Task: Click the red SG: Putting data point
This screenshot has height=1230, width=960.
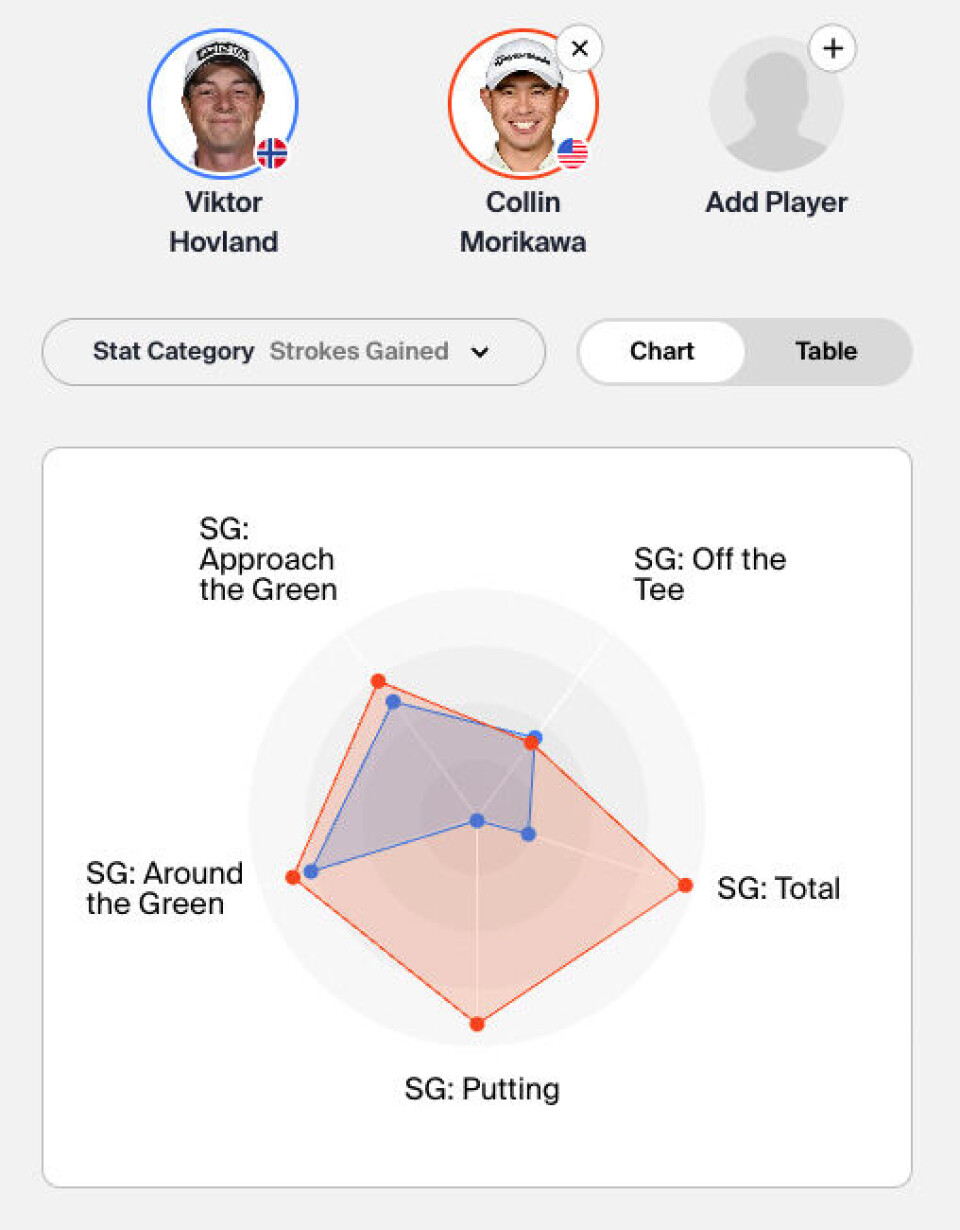Action: point(477,1024)
